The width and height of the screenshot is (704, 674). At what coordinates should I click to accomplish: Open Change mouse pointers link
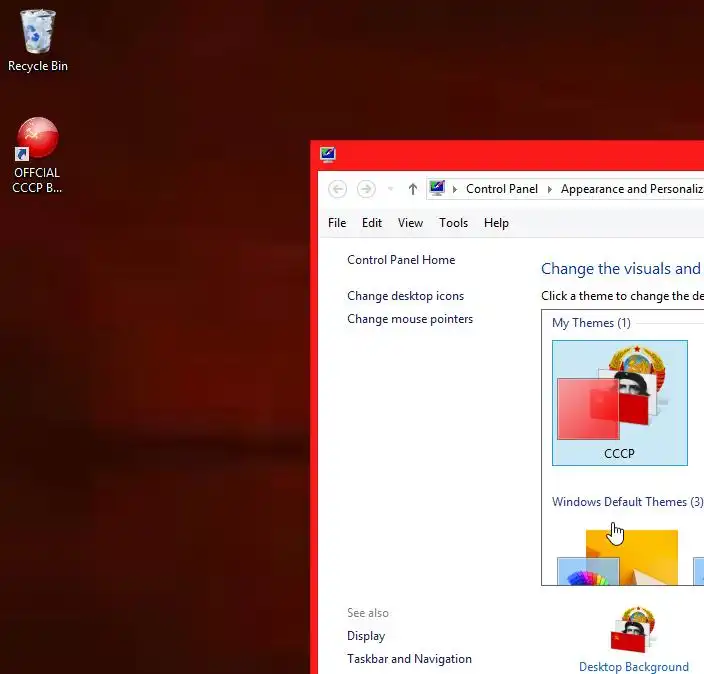(x=410, y=319)
